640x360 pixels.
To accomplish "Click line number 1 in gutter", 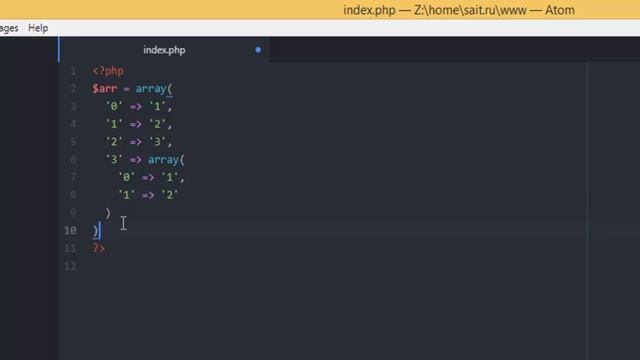I will 73,71.
